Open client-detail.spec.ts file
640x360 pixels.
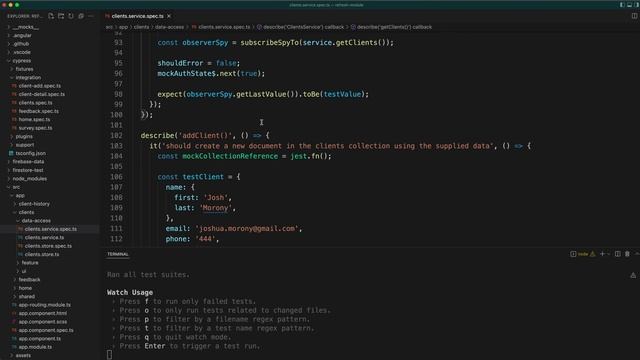pos(42,94)
